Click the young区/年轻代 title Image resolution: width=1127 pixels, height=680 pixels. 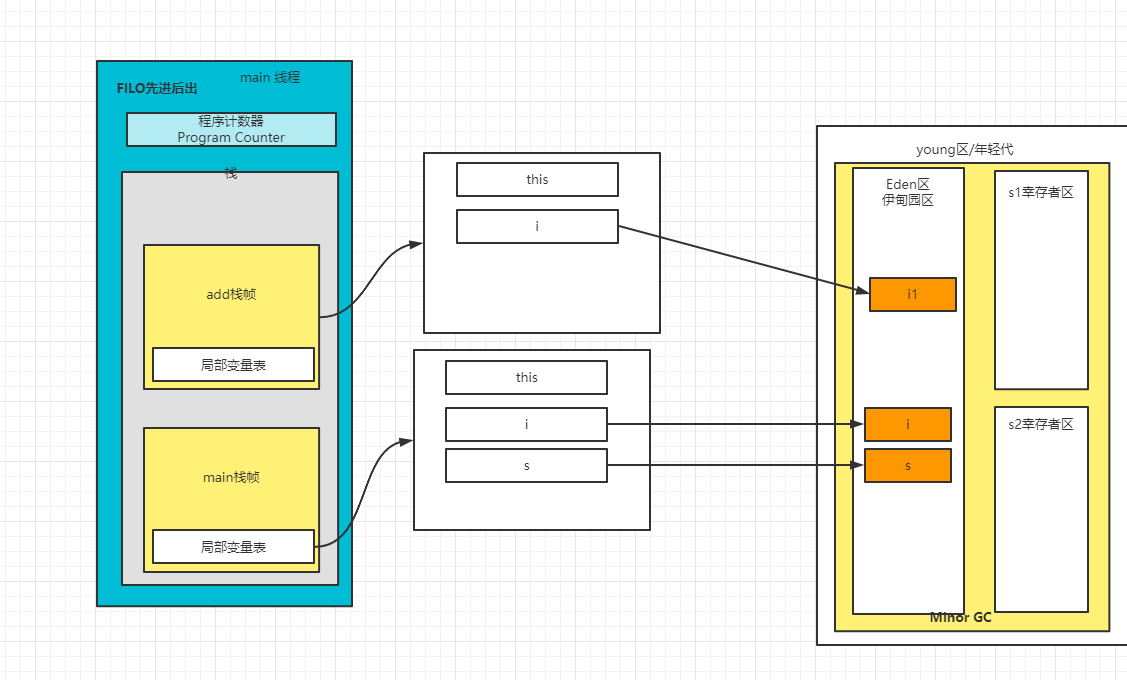965,149
